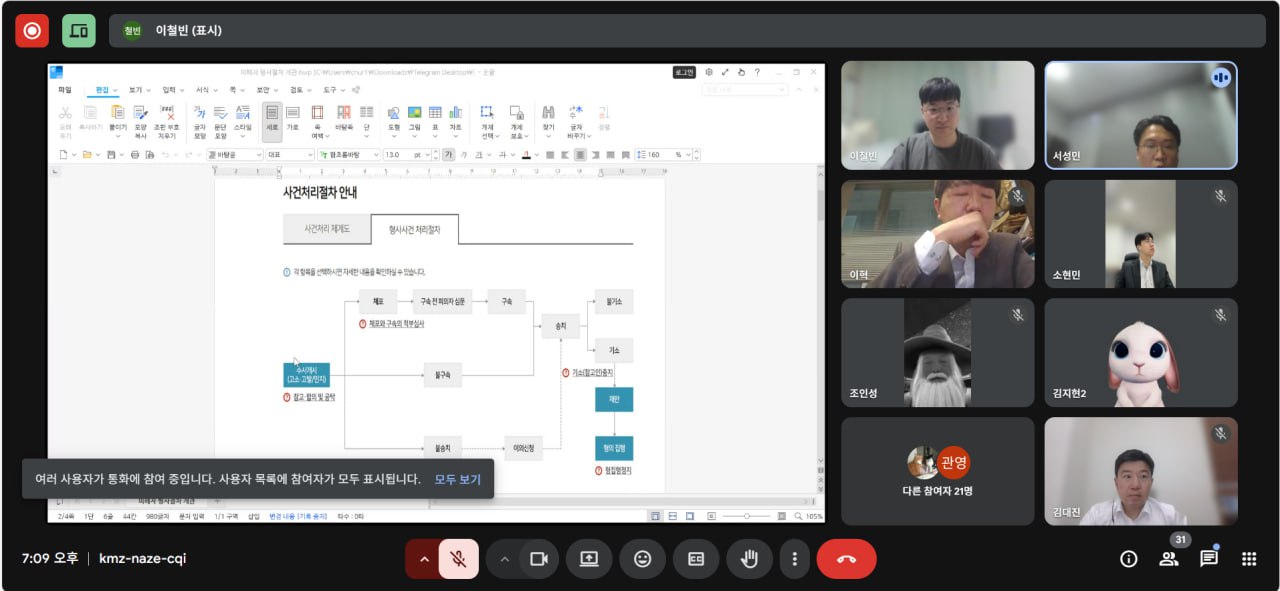
Task: Open the 단 columns dropdown
Action: point(366,119)
